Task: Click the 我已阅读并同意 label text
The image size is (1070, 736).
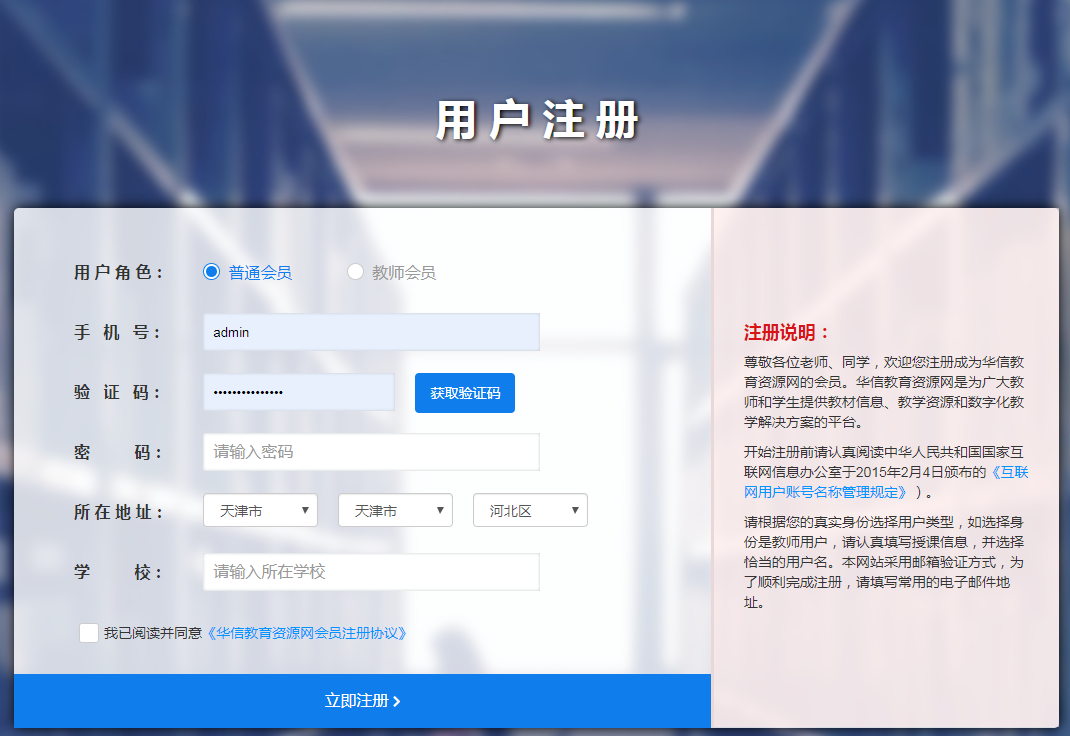Action: [x=153, y=633]
